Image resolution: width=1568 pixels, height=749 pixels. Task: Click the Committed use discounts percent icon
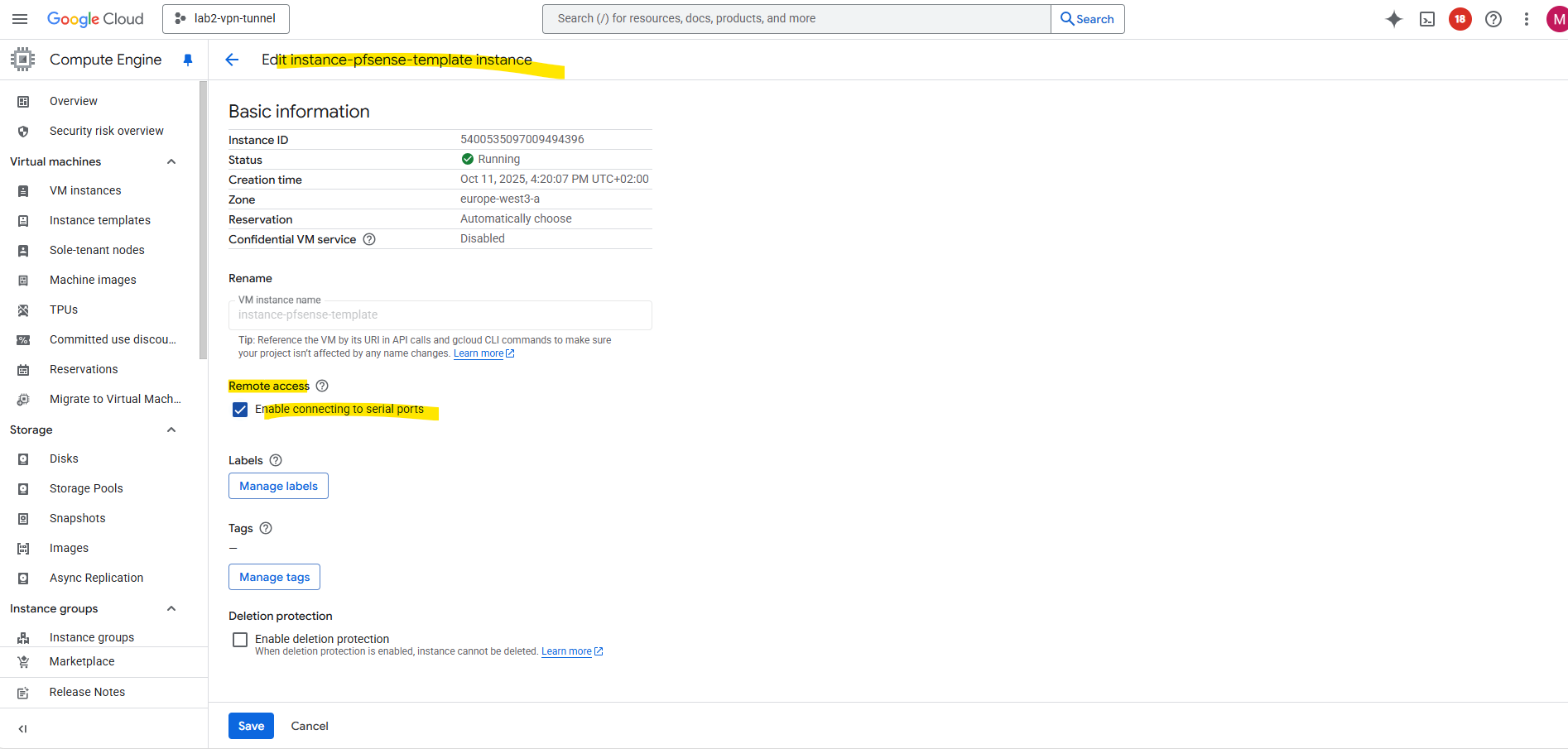click(23, 339)
